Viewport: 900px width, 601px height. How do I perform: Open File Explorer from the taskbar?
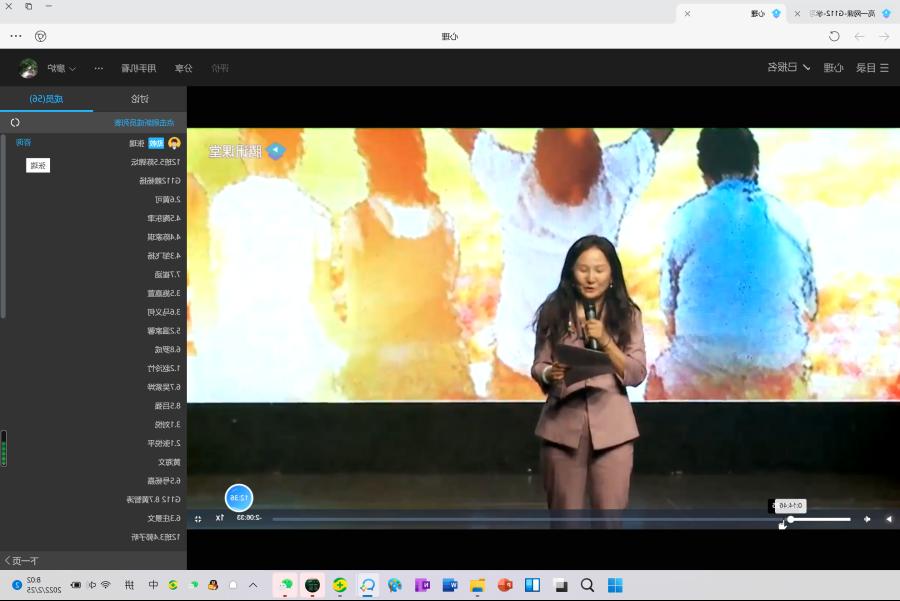477,585
